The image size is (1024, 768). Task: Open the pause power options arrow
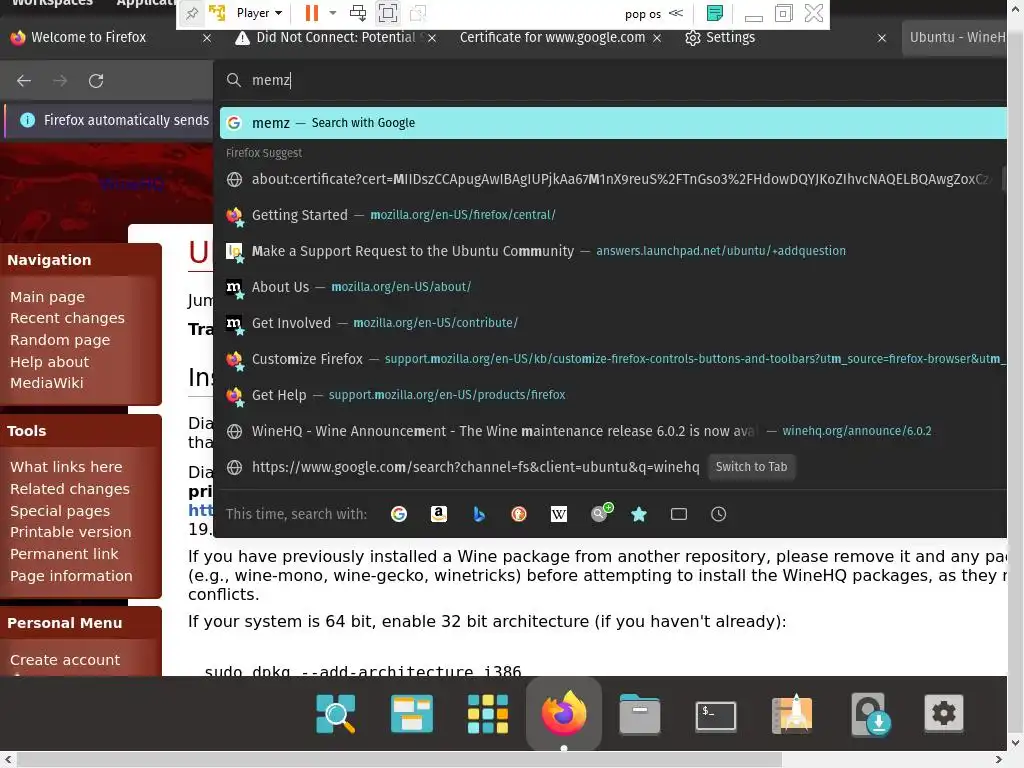[332, 12]
